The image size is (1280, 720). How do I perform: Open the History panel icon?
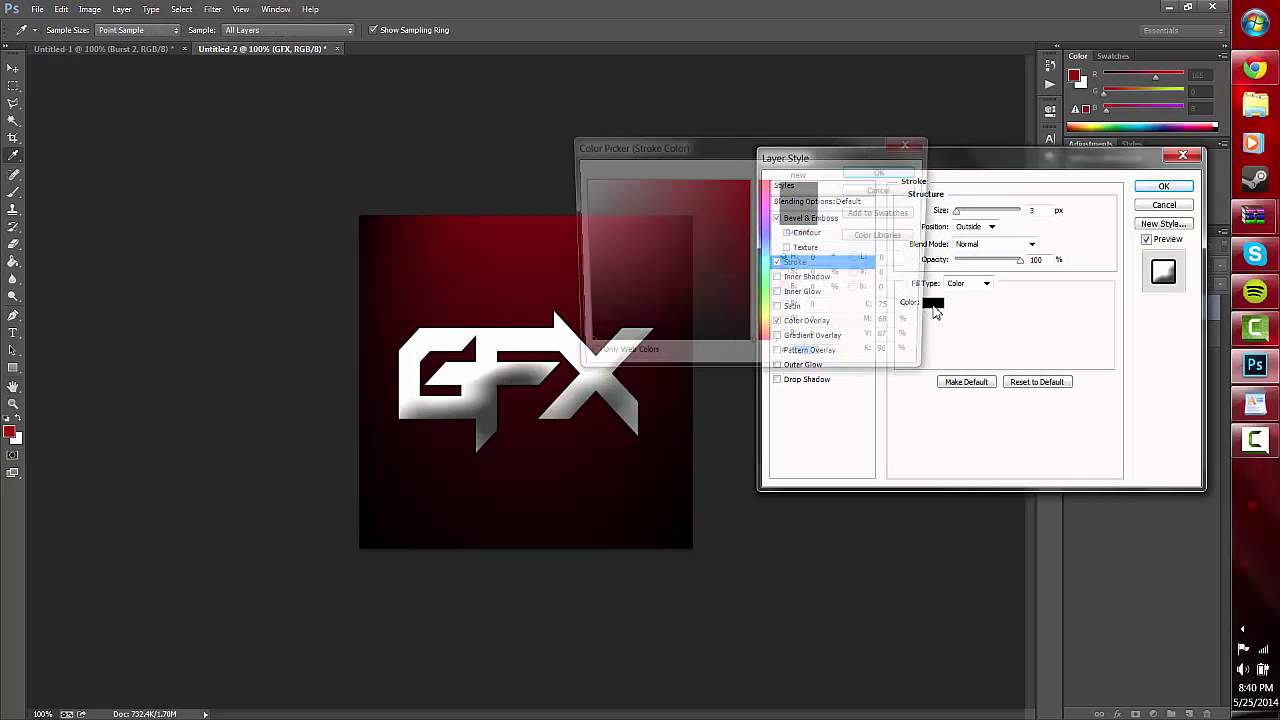click(1050, 66)
